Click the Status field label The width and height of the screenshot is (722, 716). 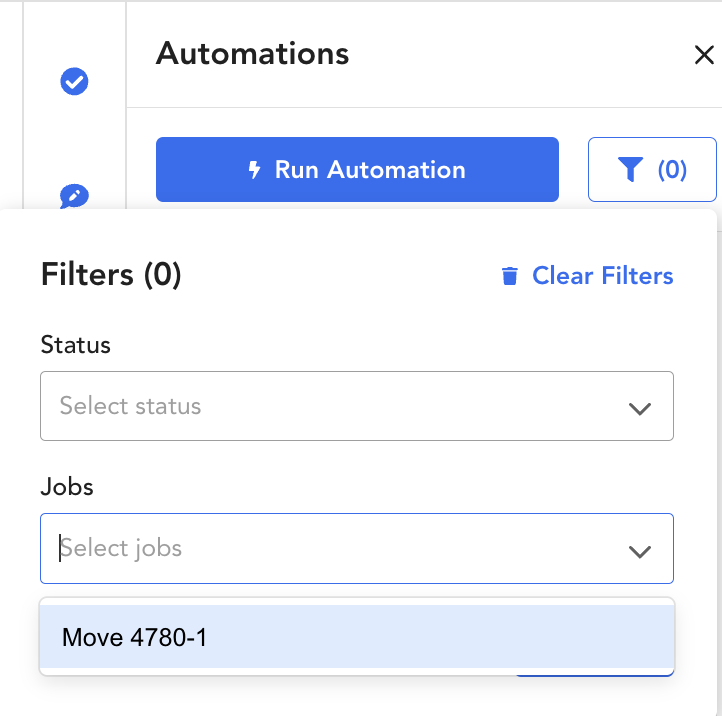(76, 345)
